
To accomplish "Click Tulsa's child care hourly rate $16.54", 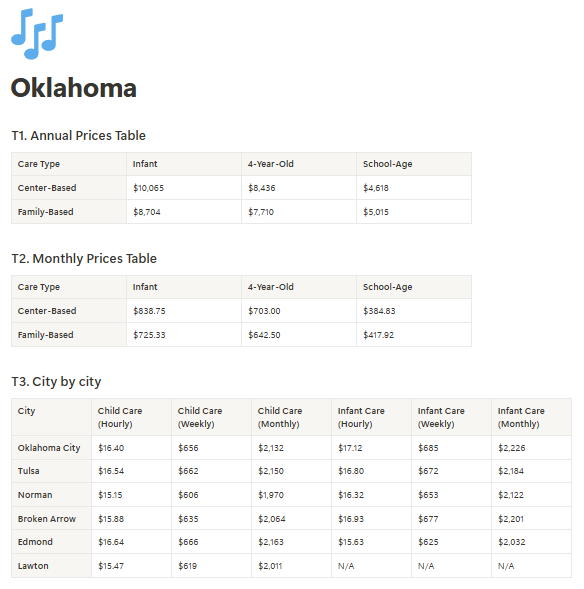I will click(x=131, y=471).
